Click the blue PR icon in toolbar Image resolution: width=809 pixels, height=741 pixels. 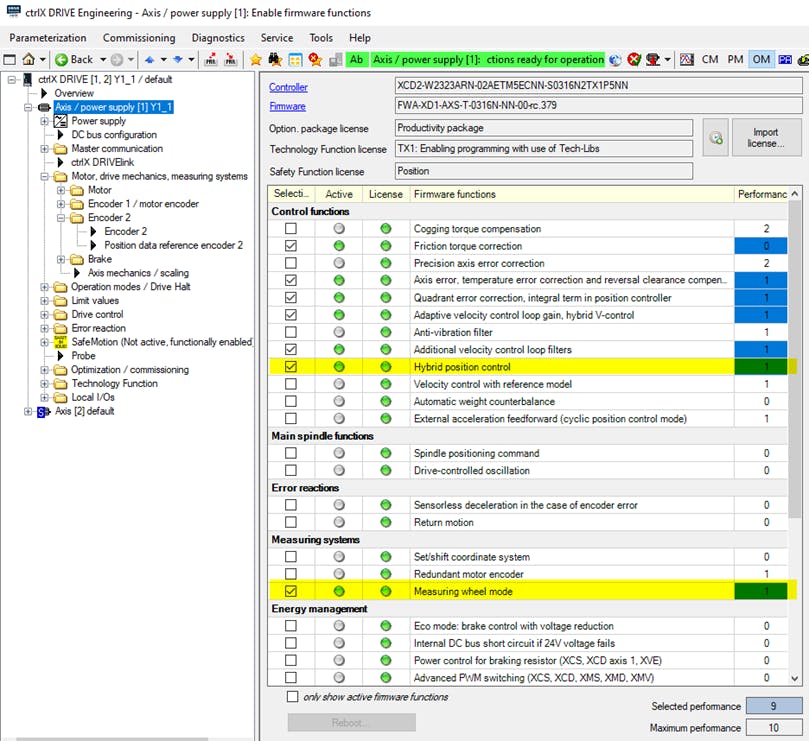coord(785,60)
